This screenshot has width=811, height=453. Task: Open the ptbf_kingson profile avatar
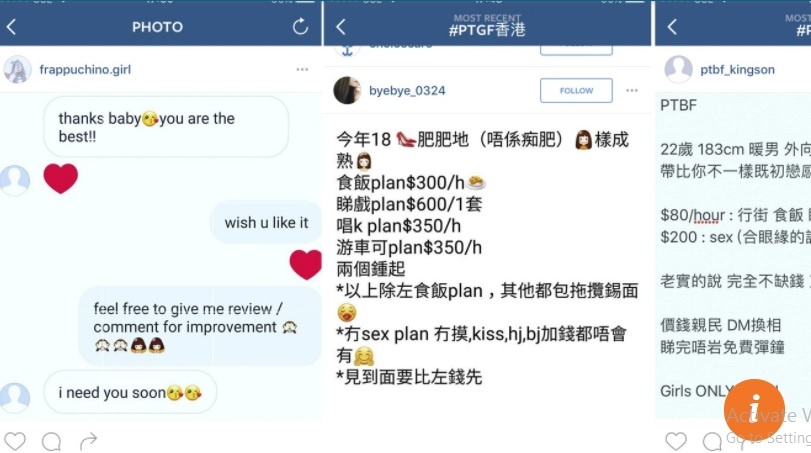tap(678, 69)
